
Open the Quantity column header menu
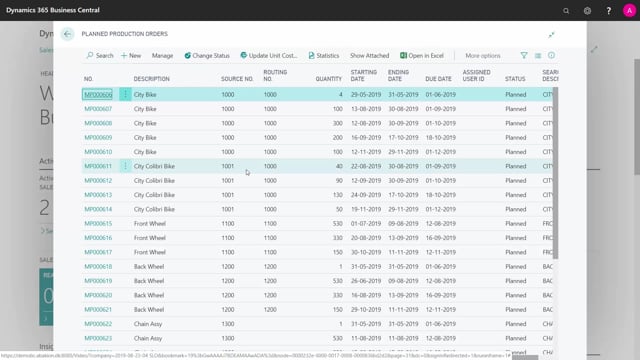328,79
